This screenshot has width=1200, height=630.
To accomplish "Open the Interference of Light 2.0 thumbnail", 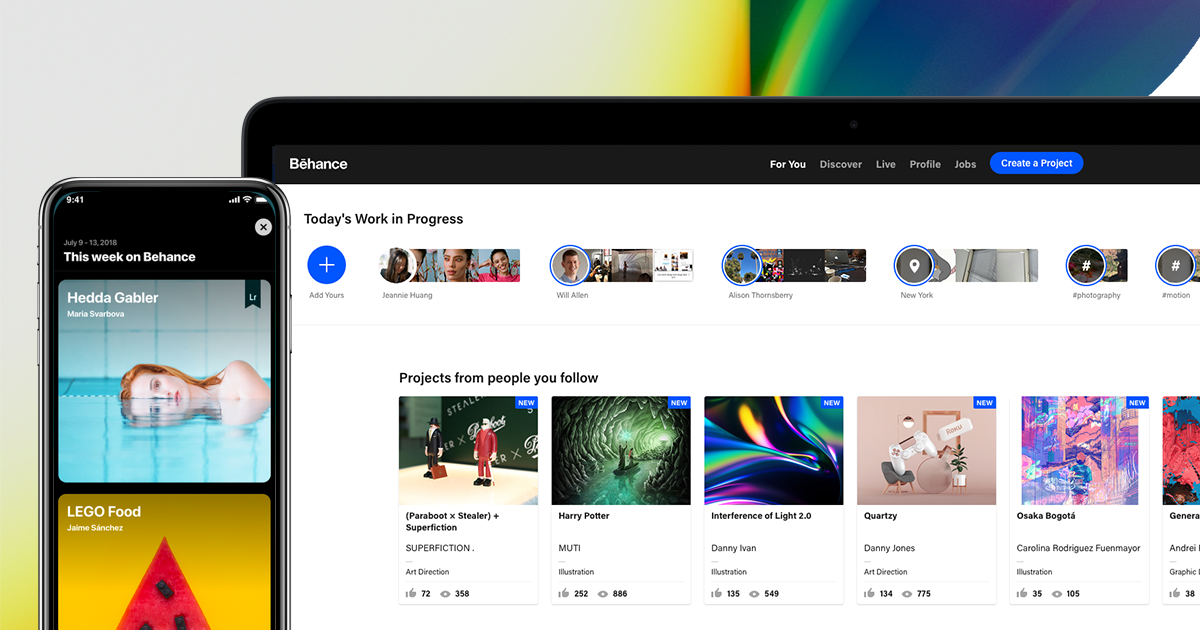I will [x=774, y=450].
